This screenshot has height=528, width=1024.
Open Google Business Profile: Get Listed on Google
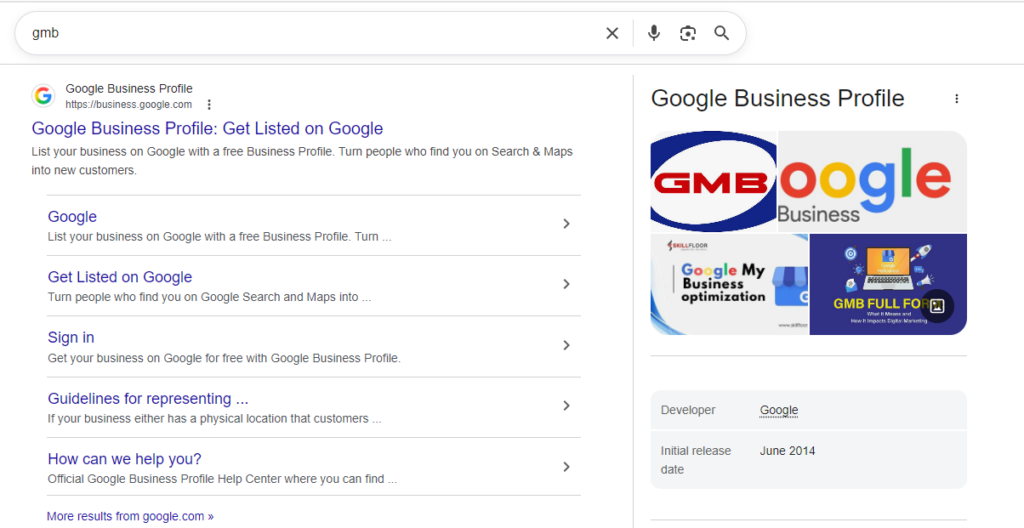coord(207,129)
